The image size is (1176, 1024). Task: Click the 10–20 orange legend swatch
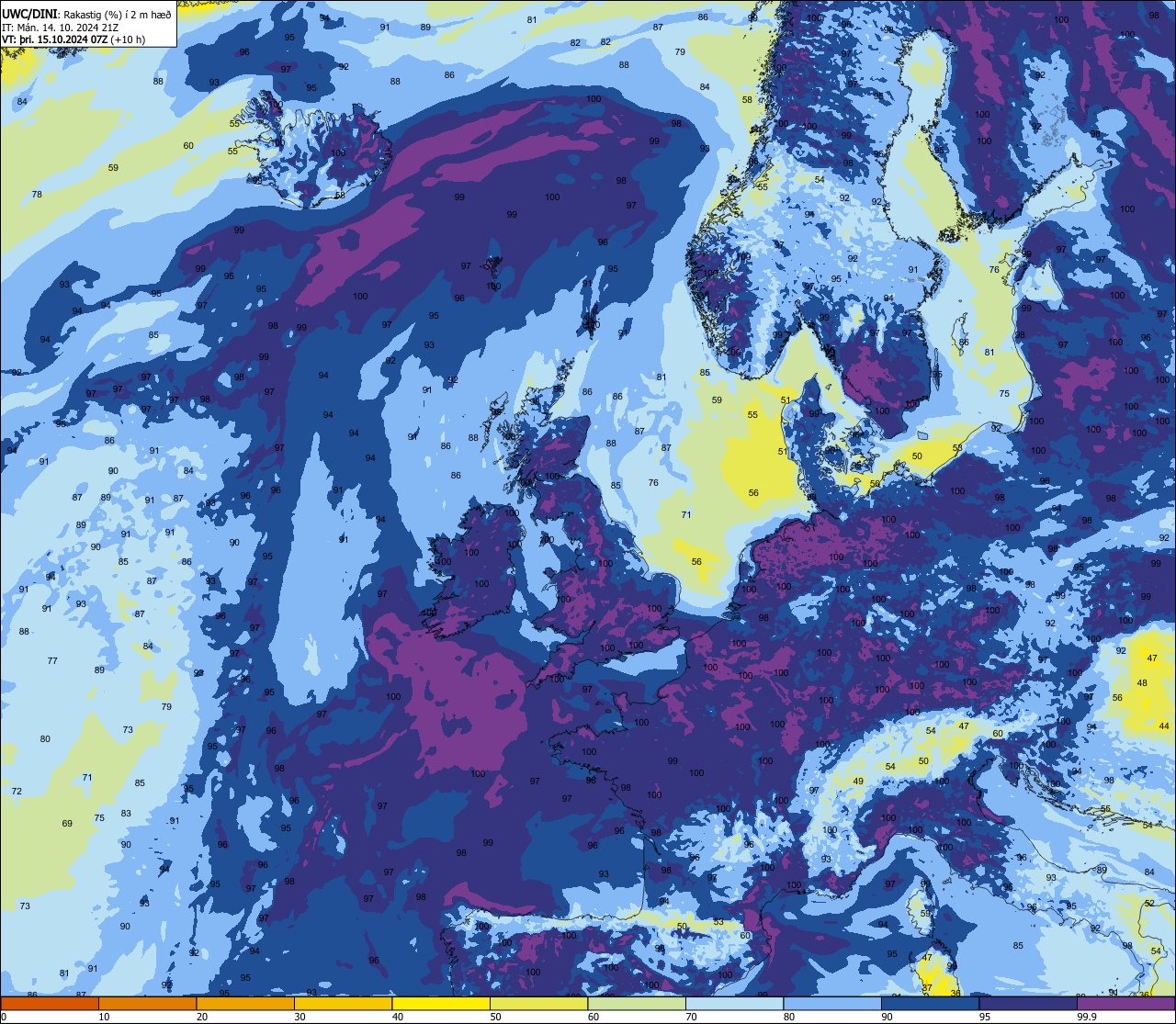147,1004
